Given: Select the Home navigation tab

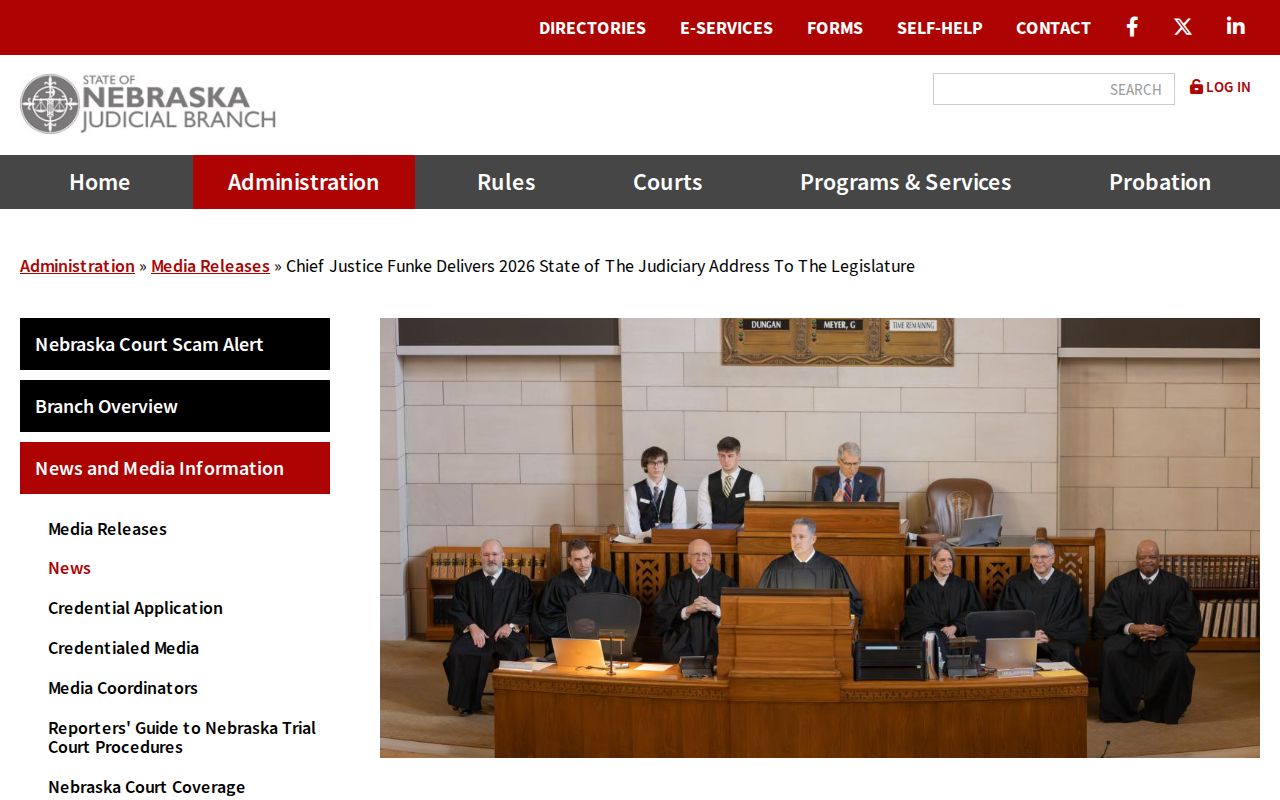Looking at the screenshot, I should 100,182.
